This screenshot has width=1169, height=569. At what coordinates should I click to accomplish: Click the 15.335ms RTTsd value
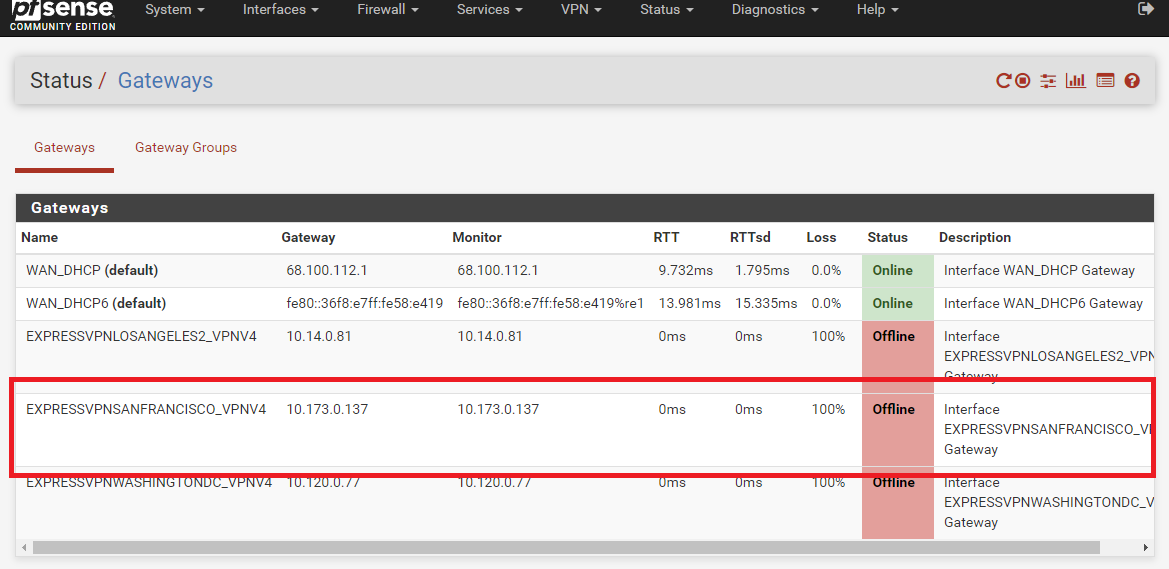(x=766, y=304)
